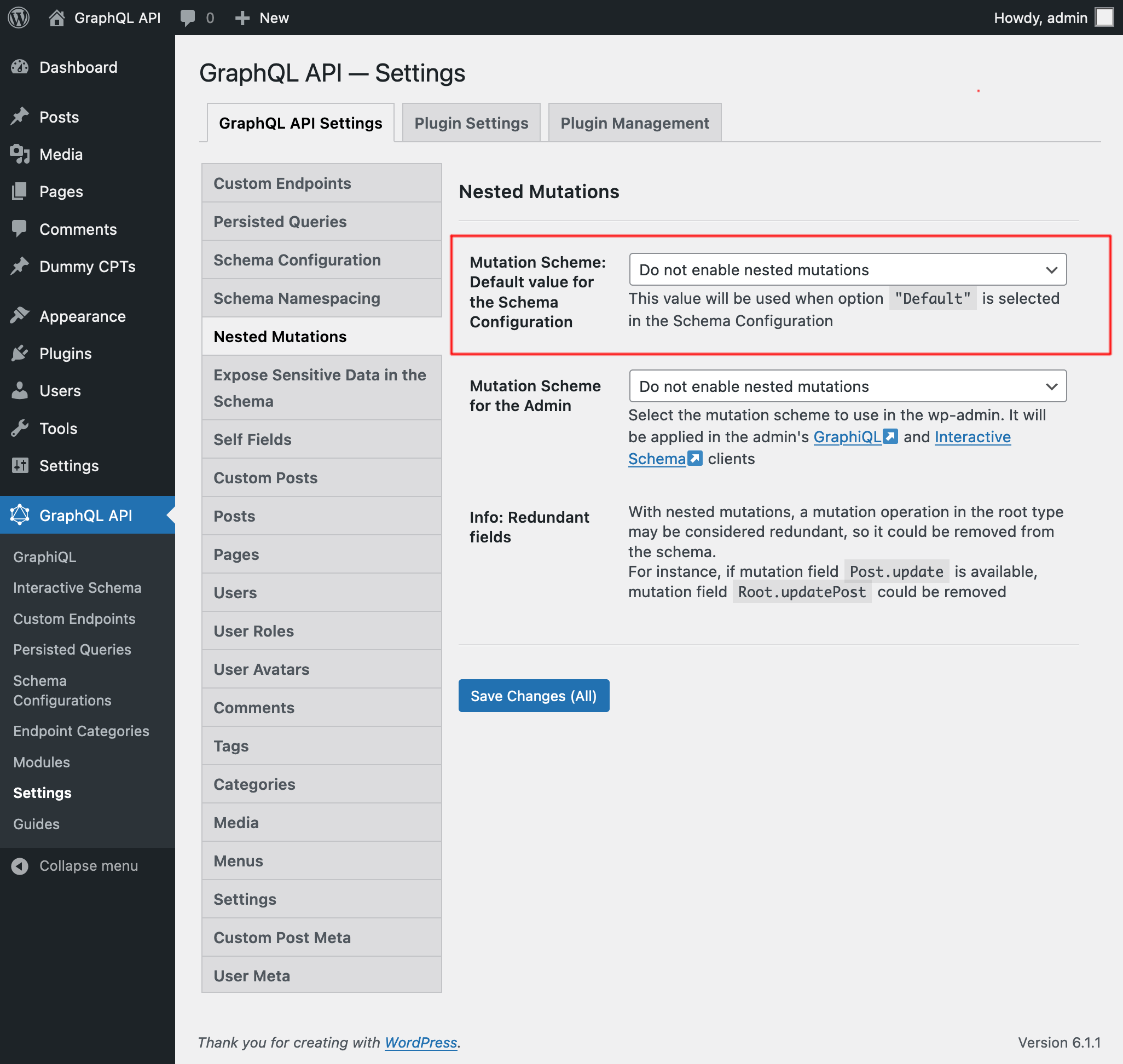Select Categories settings section
Viewport: 1123px width, 1064px height.
pyautogui.click(x=322, y=784)
